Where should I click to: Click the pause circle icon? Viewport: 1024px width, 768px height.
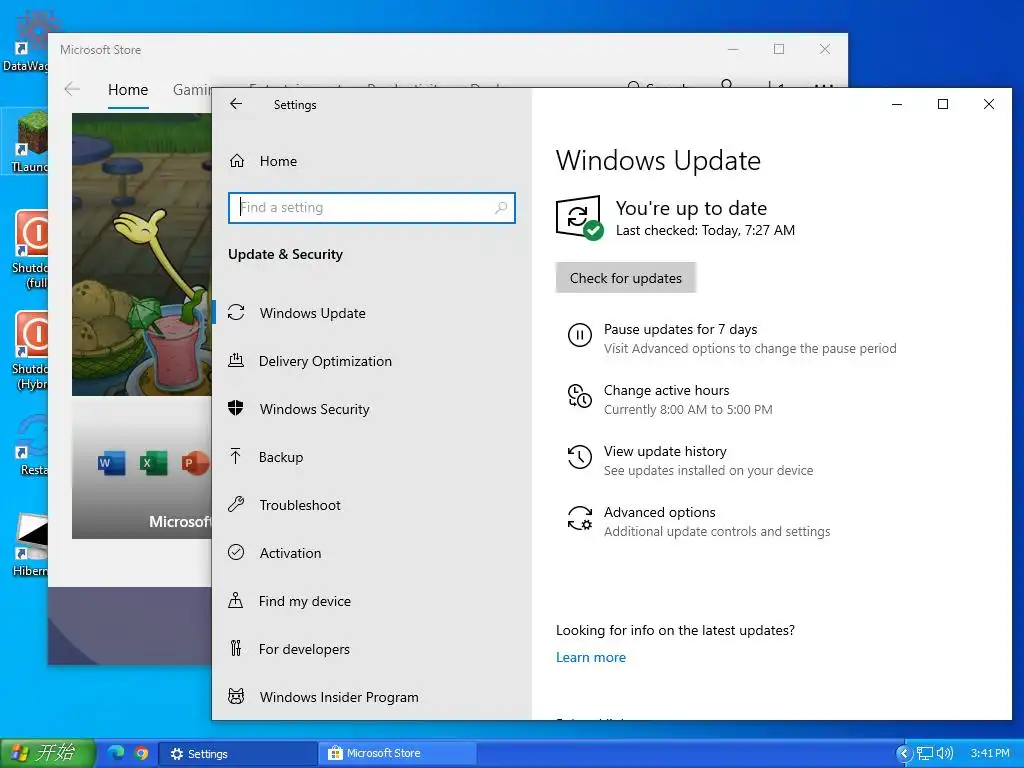pyautogui.click(x=579, y=335)
